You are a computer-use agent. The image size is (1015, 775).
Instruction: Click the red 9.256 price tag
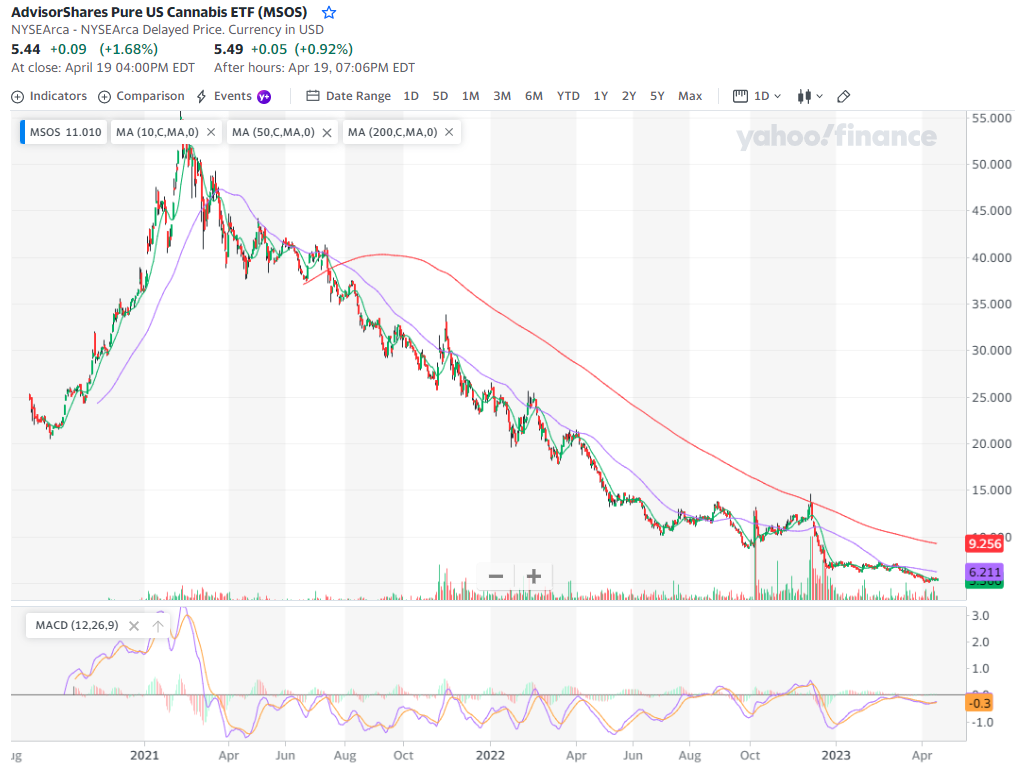tap(985, 543)
